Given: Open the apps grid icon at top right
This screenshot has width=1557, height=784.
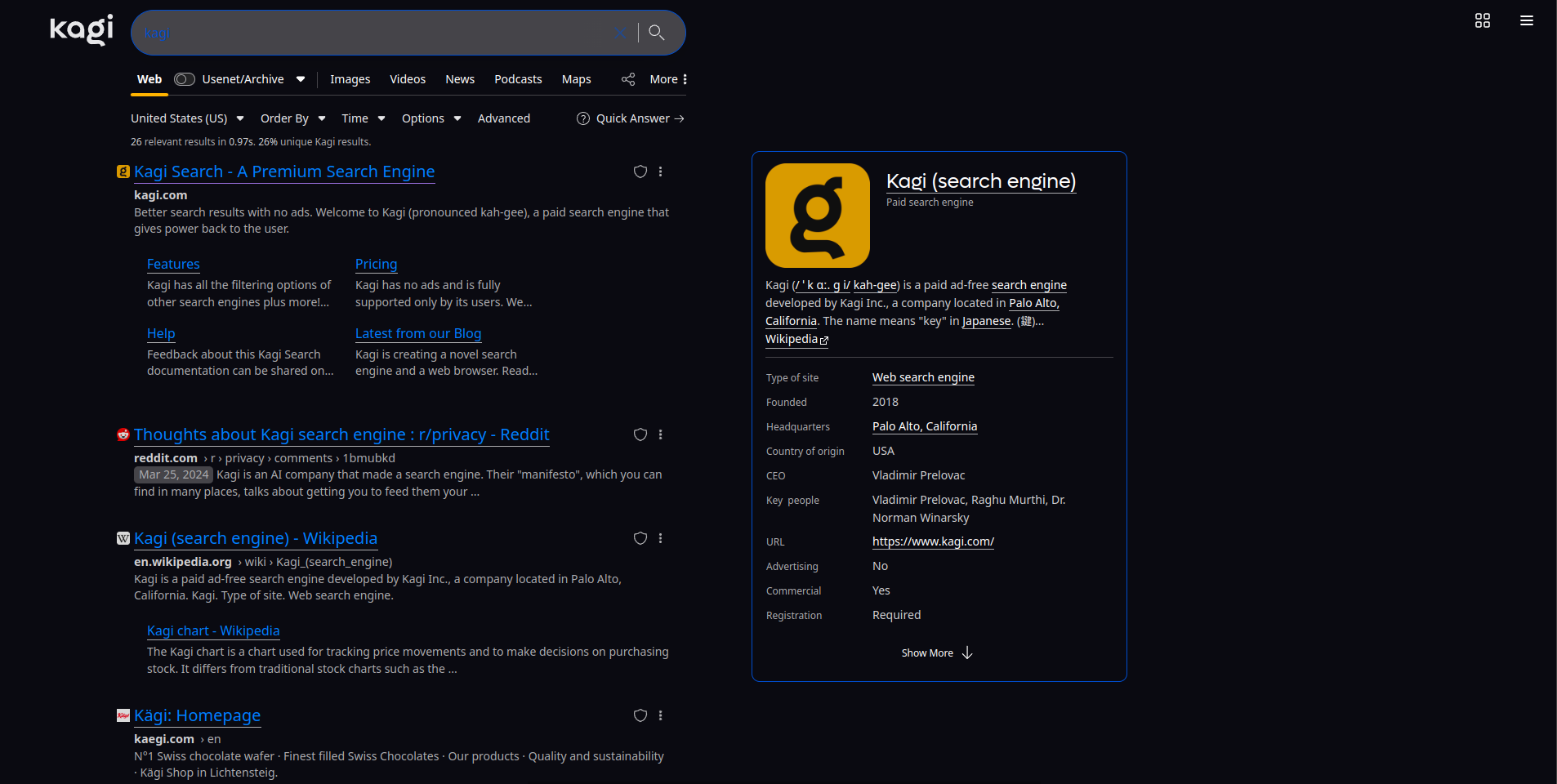Looking at the screenshot, I should tap(1482, 20).
